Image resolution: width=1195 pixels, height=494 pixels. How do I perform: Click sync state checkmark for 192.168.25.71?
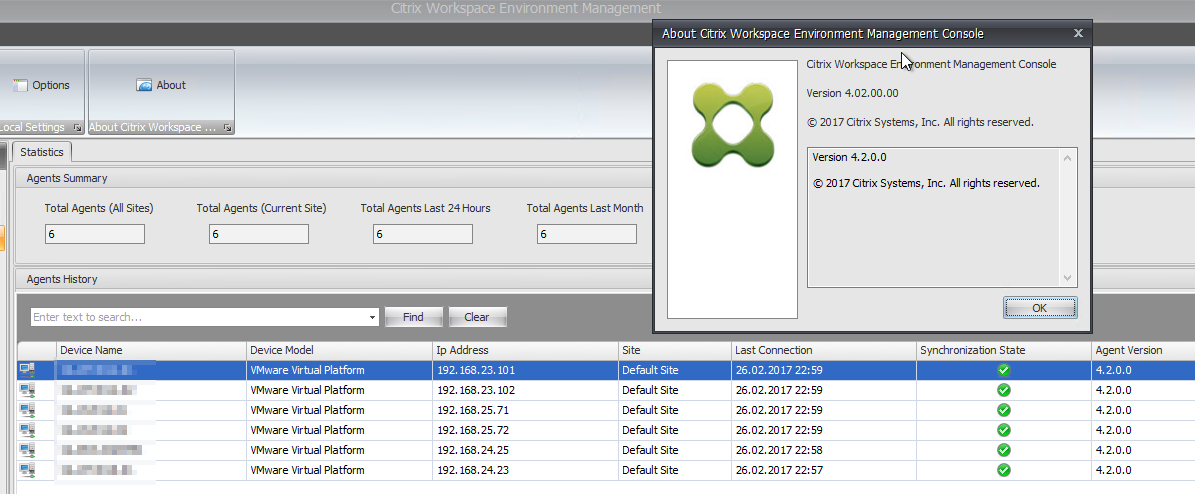pyautogui.click(x=1004, y=410)
